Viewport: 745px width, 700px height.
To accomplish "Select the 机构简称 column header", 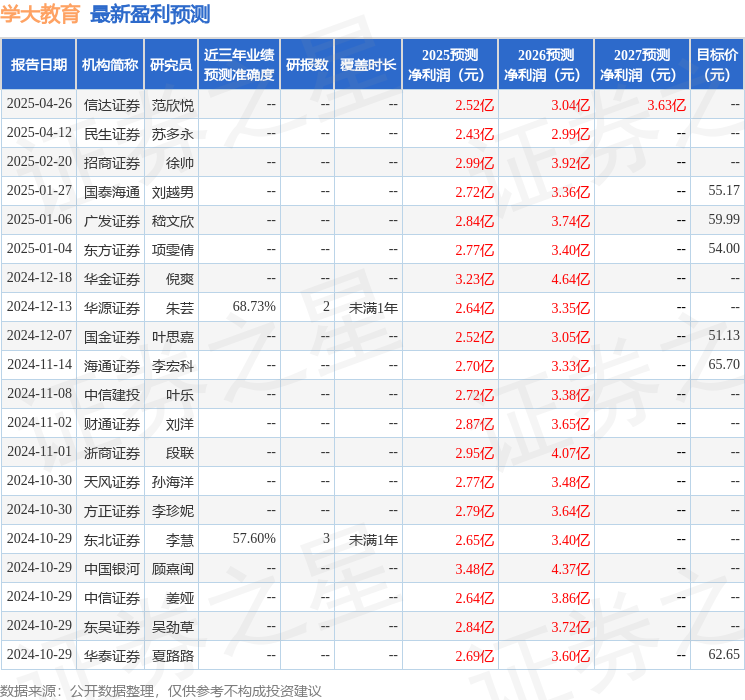I will [x=110, y=65].
